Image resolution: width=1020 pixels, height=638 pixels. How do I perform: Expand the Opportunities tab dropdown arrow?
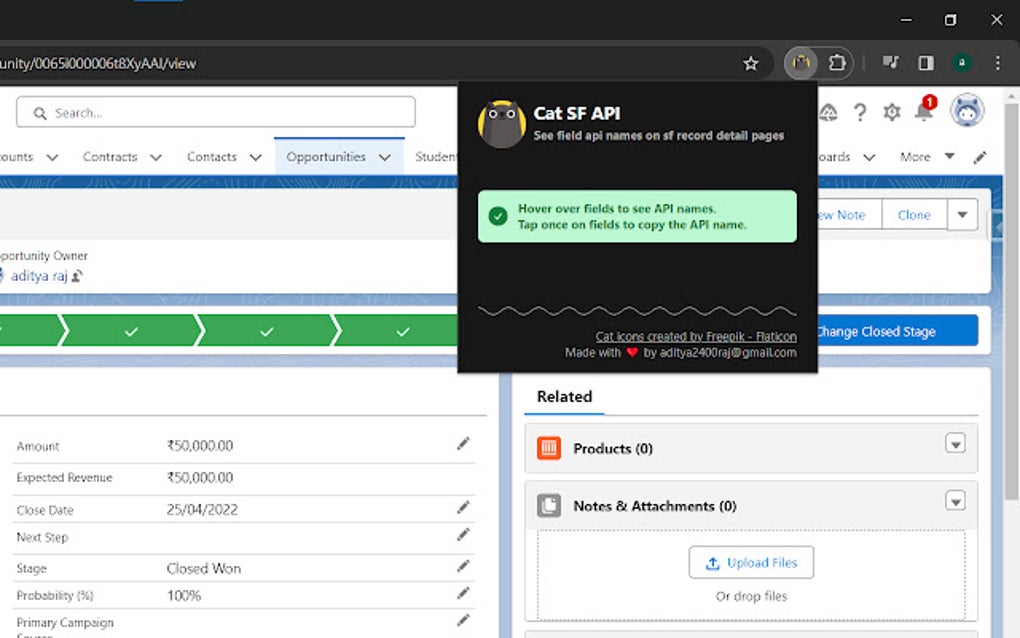point(386,156)
